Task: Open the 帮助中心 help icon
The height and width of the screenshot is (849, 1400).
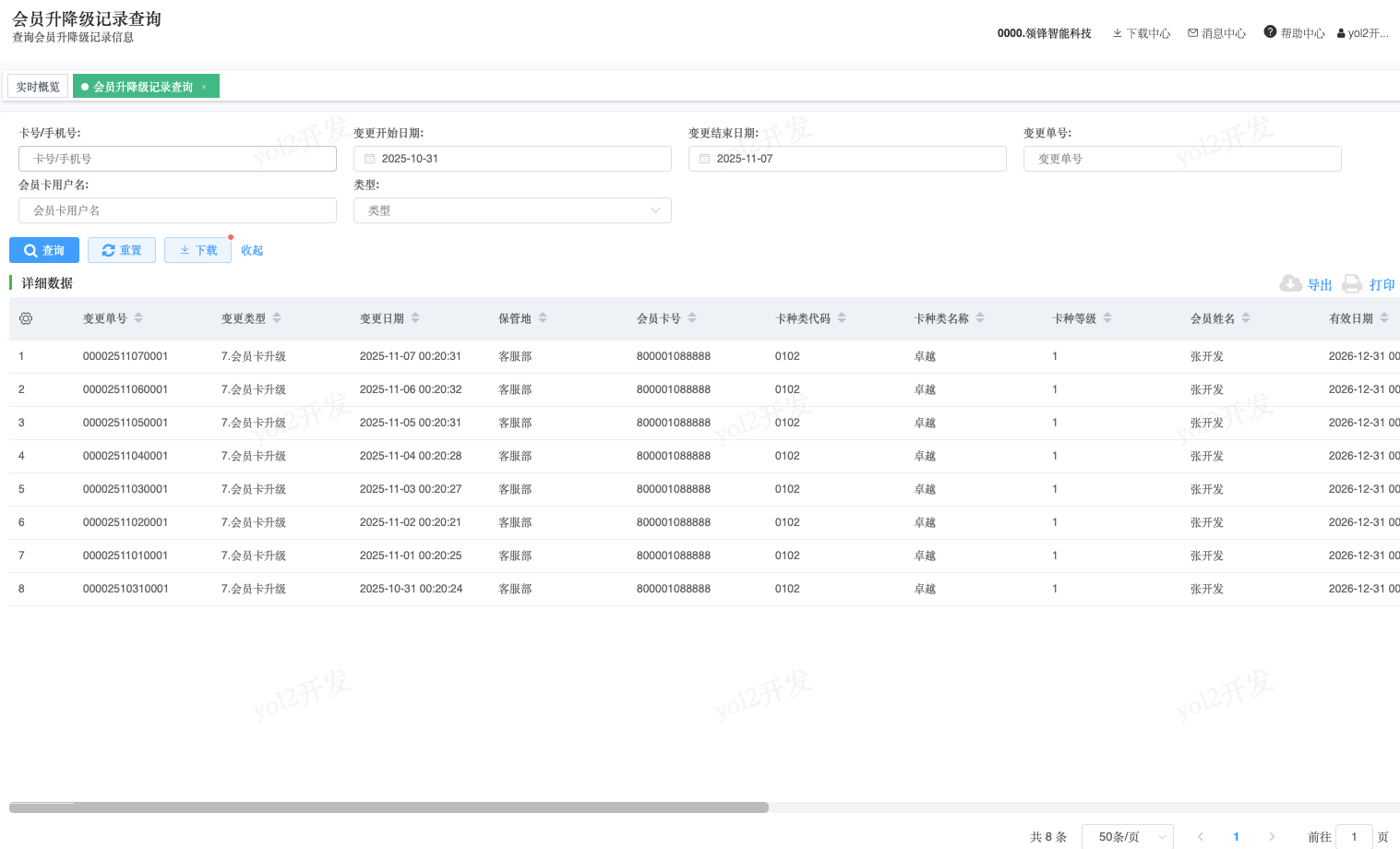Action: coord(1270,32)
